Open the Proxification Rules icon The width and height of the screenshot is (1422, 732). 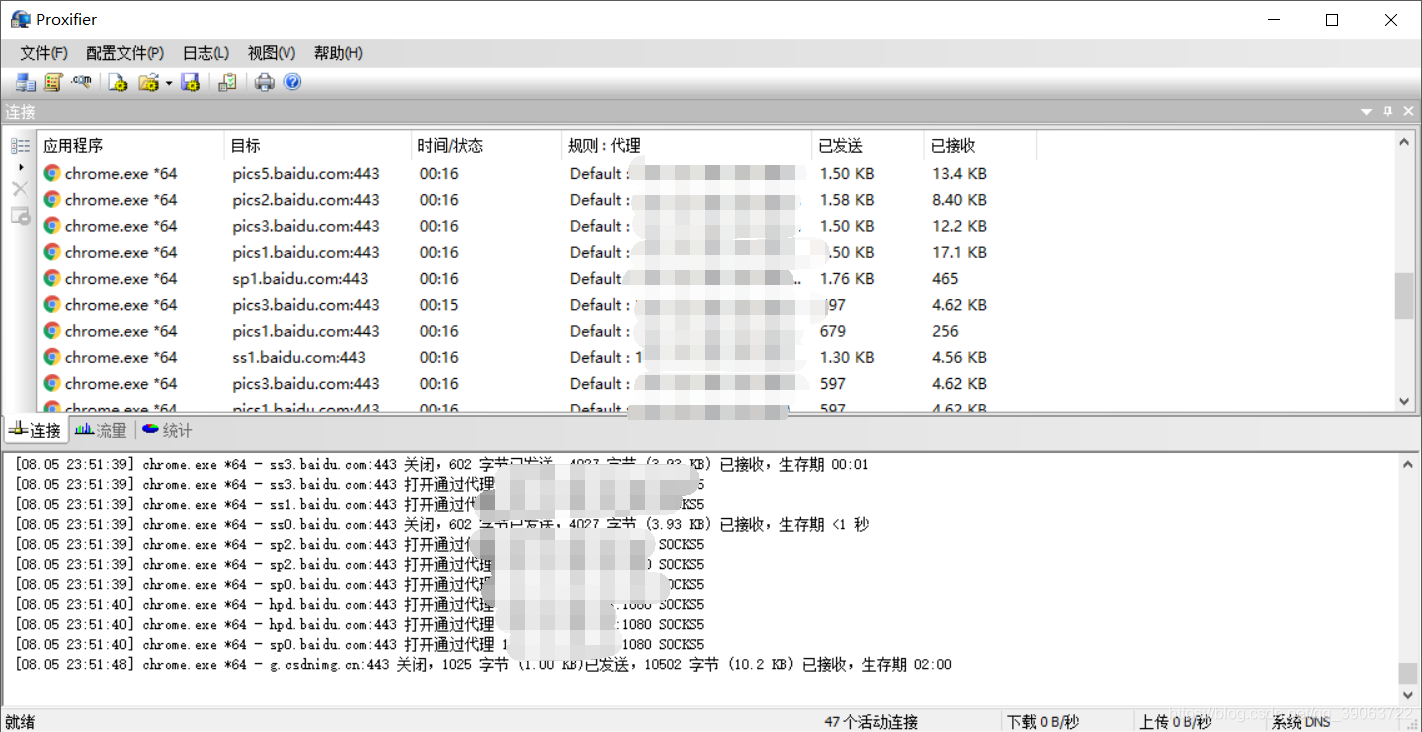pyautogui.click(x=53, y=83)
